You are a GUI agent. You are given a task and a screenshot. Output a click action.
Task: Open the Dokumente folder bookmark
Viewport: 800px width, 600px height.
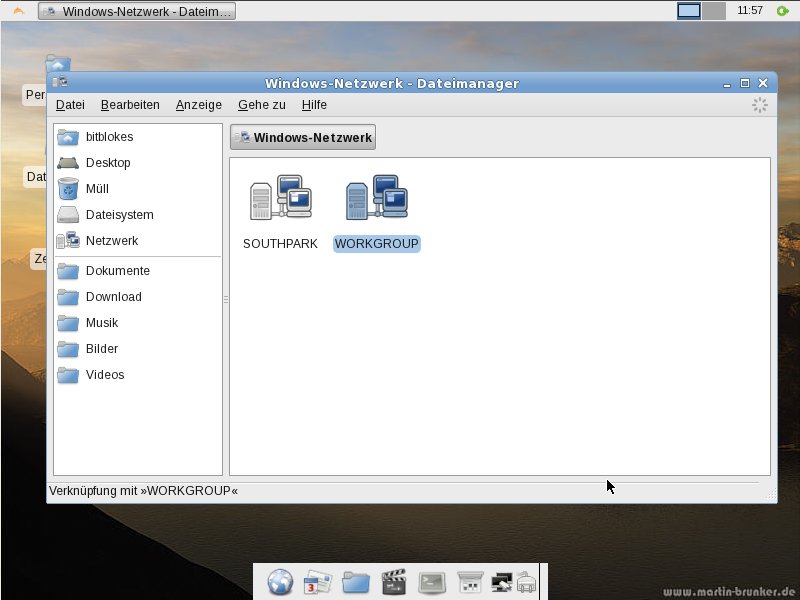(138, 271)
